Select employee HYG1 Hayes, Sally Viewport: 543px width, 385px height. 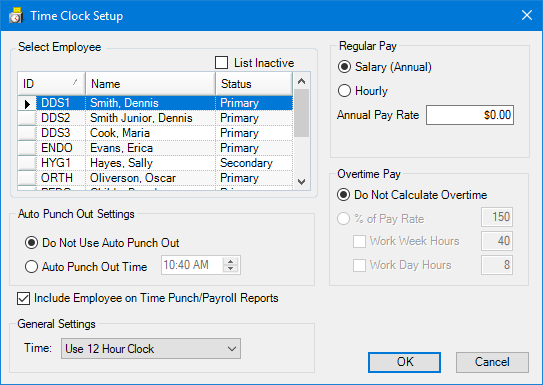coord(155,163)
